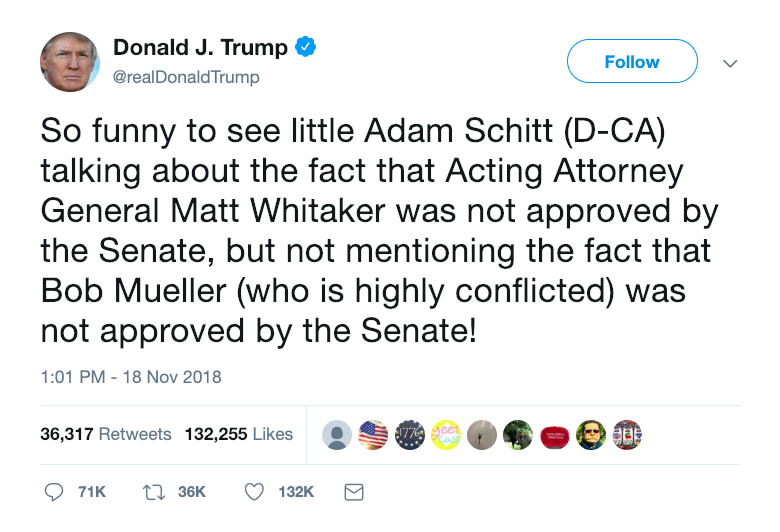This screenshot has height=532, width=780.
Task: Click the retweet arrows icon
Action: pos(154,493)
